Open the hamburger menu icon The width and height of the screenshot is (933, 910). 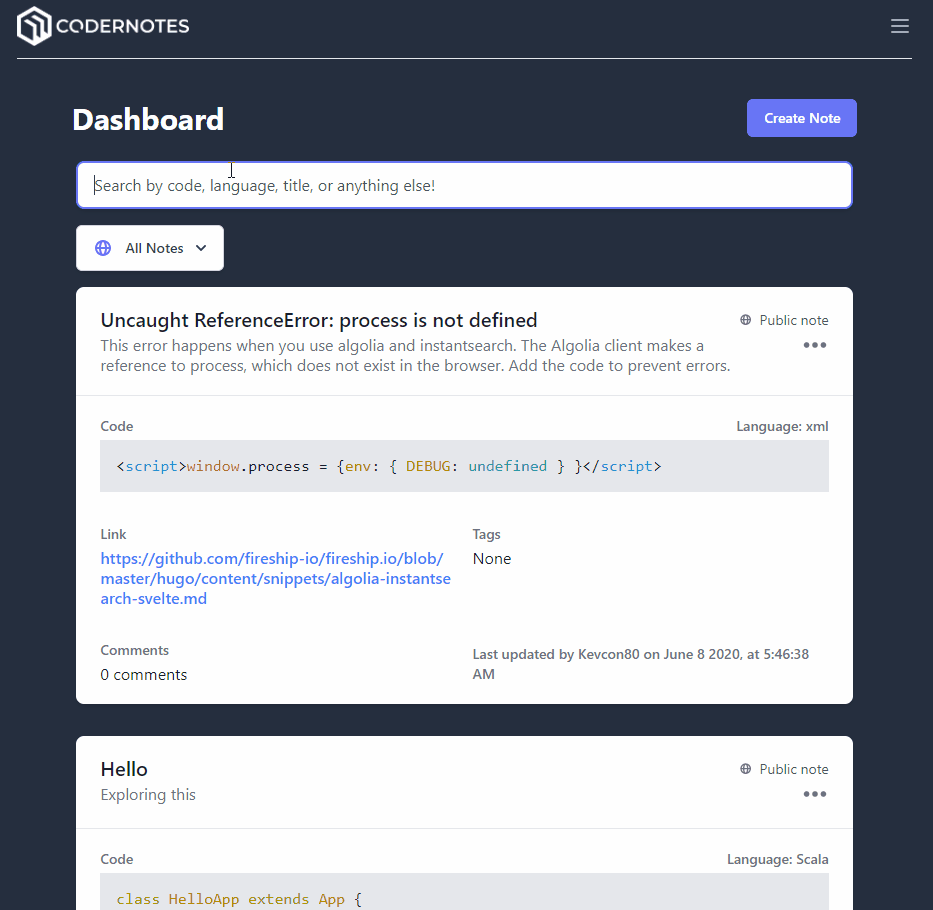point(899,26)
